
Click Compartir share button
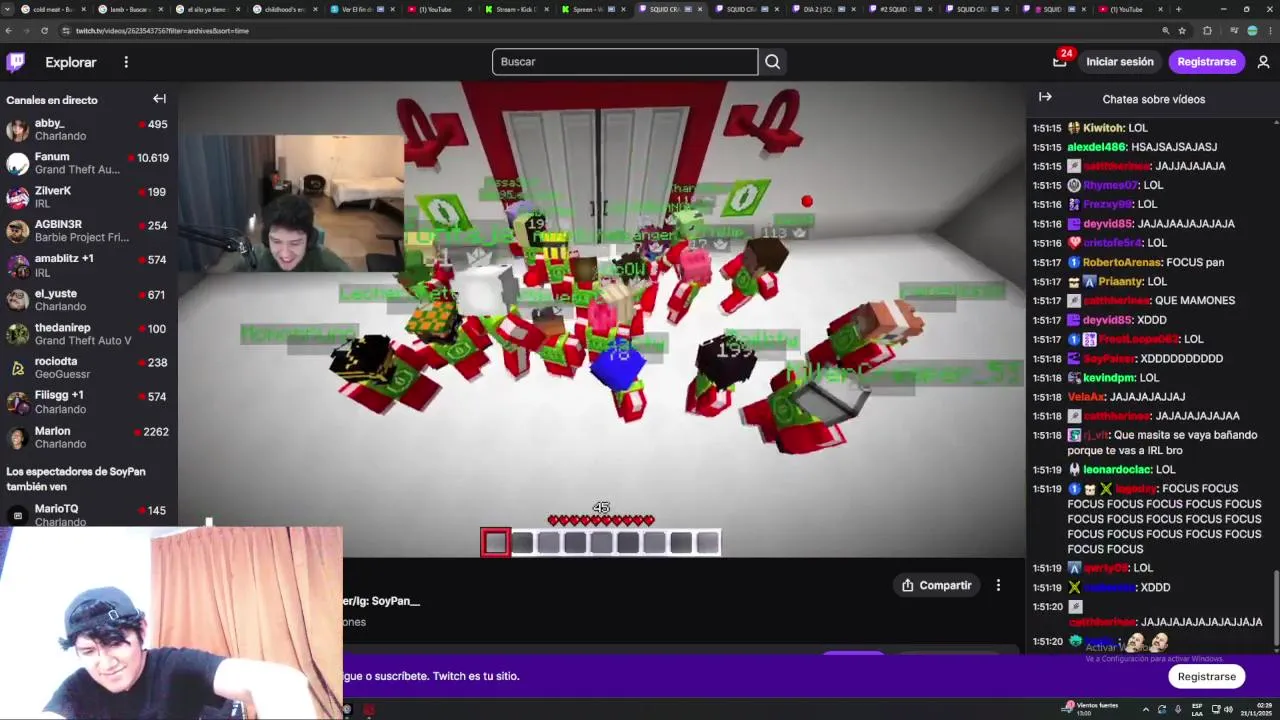937,585
